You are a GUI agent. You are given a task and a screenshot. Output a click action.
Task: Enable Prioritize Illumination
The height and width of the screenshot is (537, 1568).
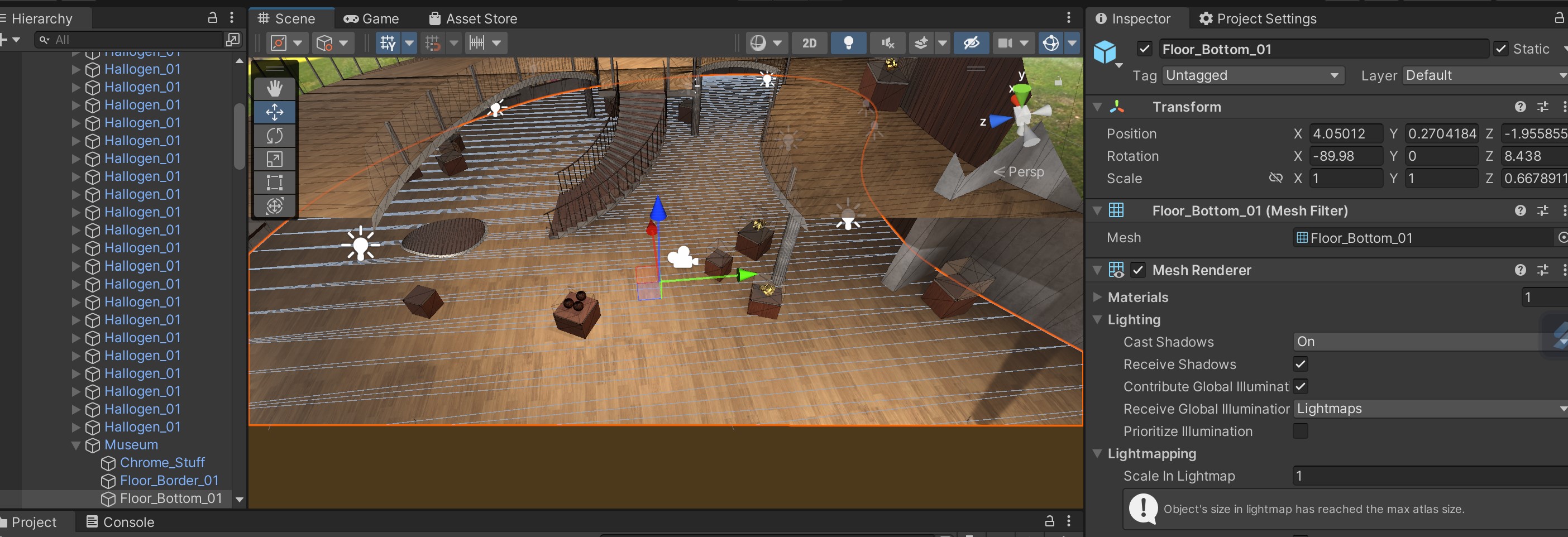1300,431
